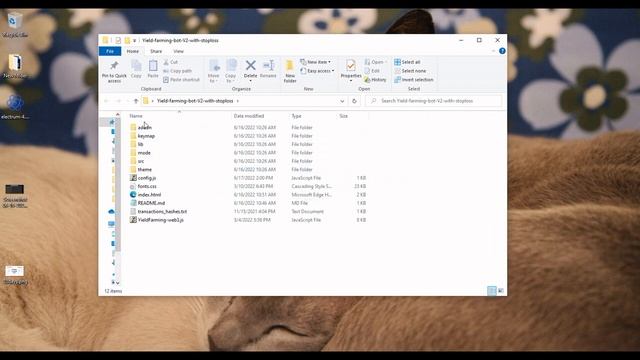Select the transactions_hashes.txt file
Viewport: 640px width, 360px height.
[x=162, y=211]
